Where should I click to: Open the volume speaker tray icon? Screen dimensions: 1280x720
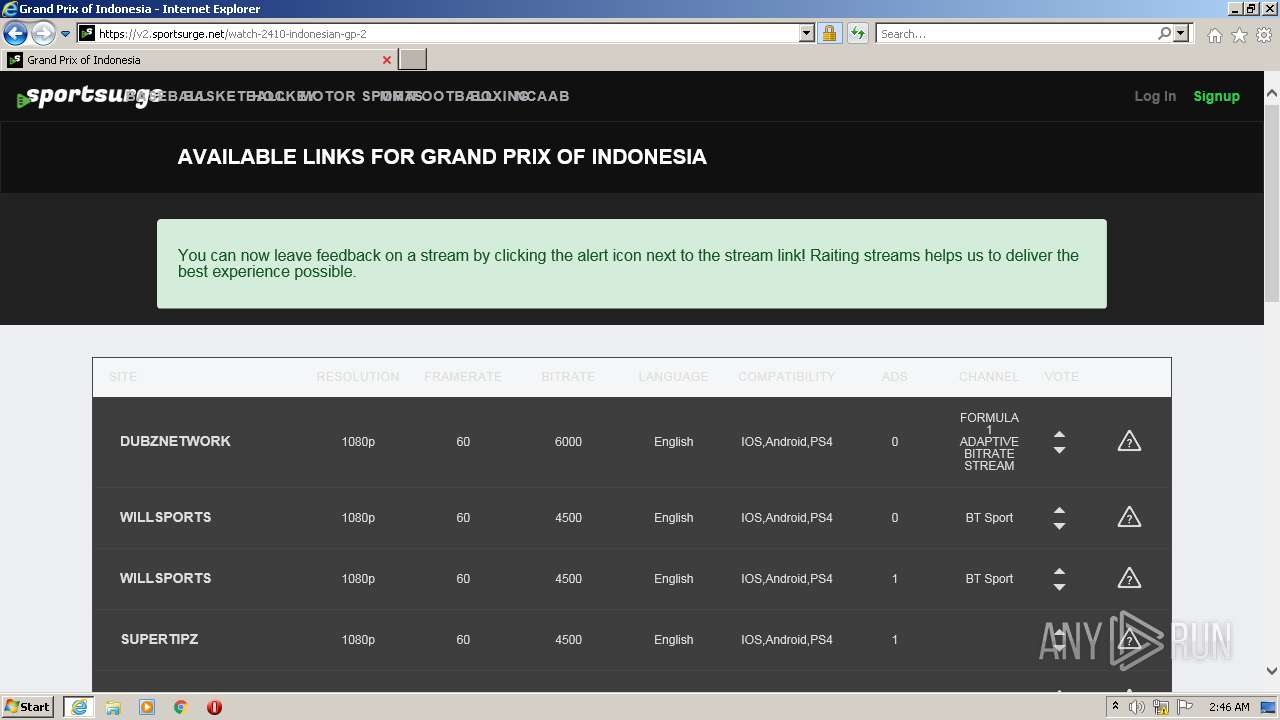click(x=1136, y=707)
